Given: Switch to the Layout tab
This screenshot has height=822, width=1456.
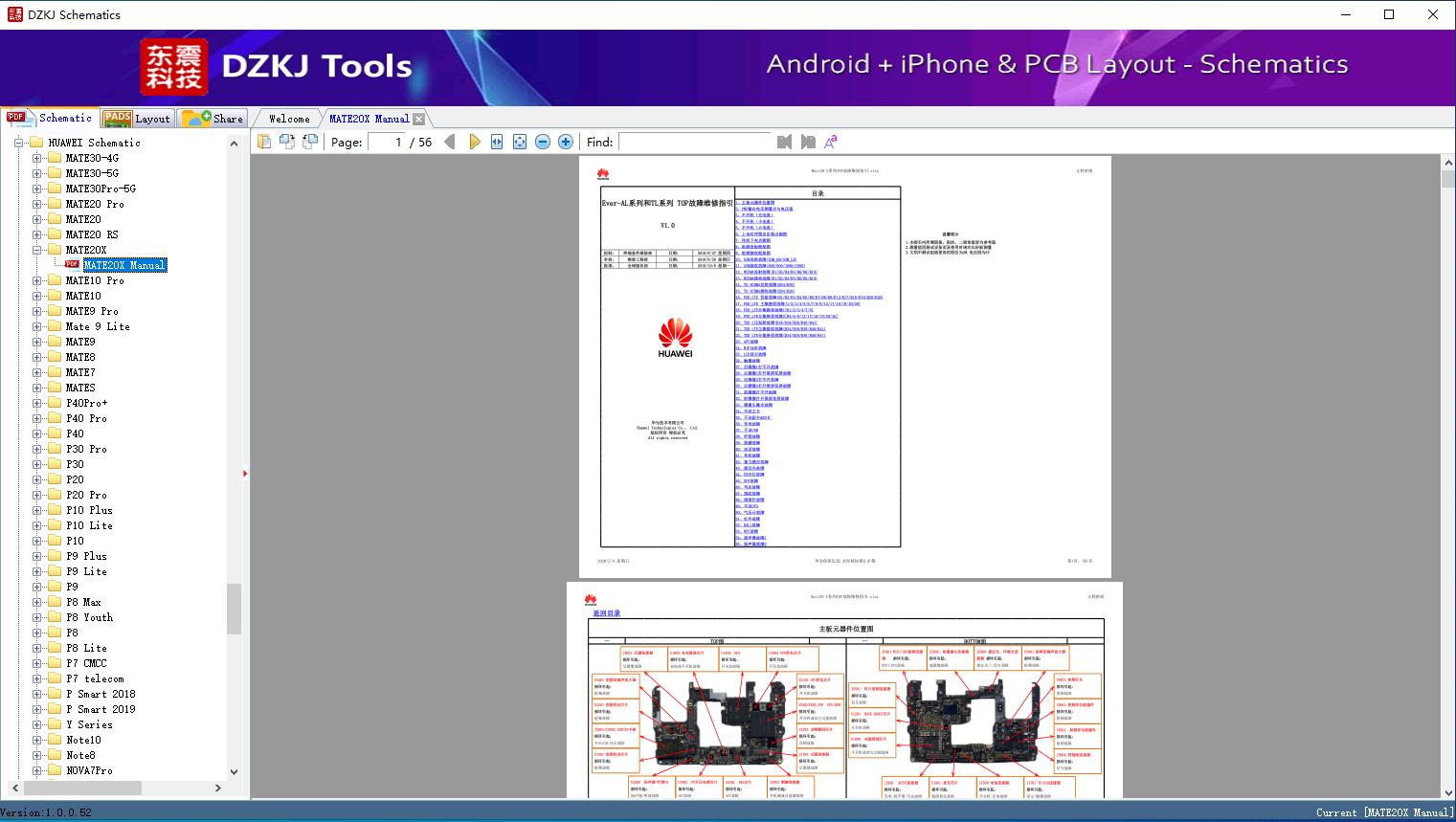Looking at the screenshot, I should pyautogui.click(x=137, y=119).
